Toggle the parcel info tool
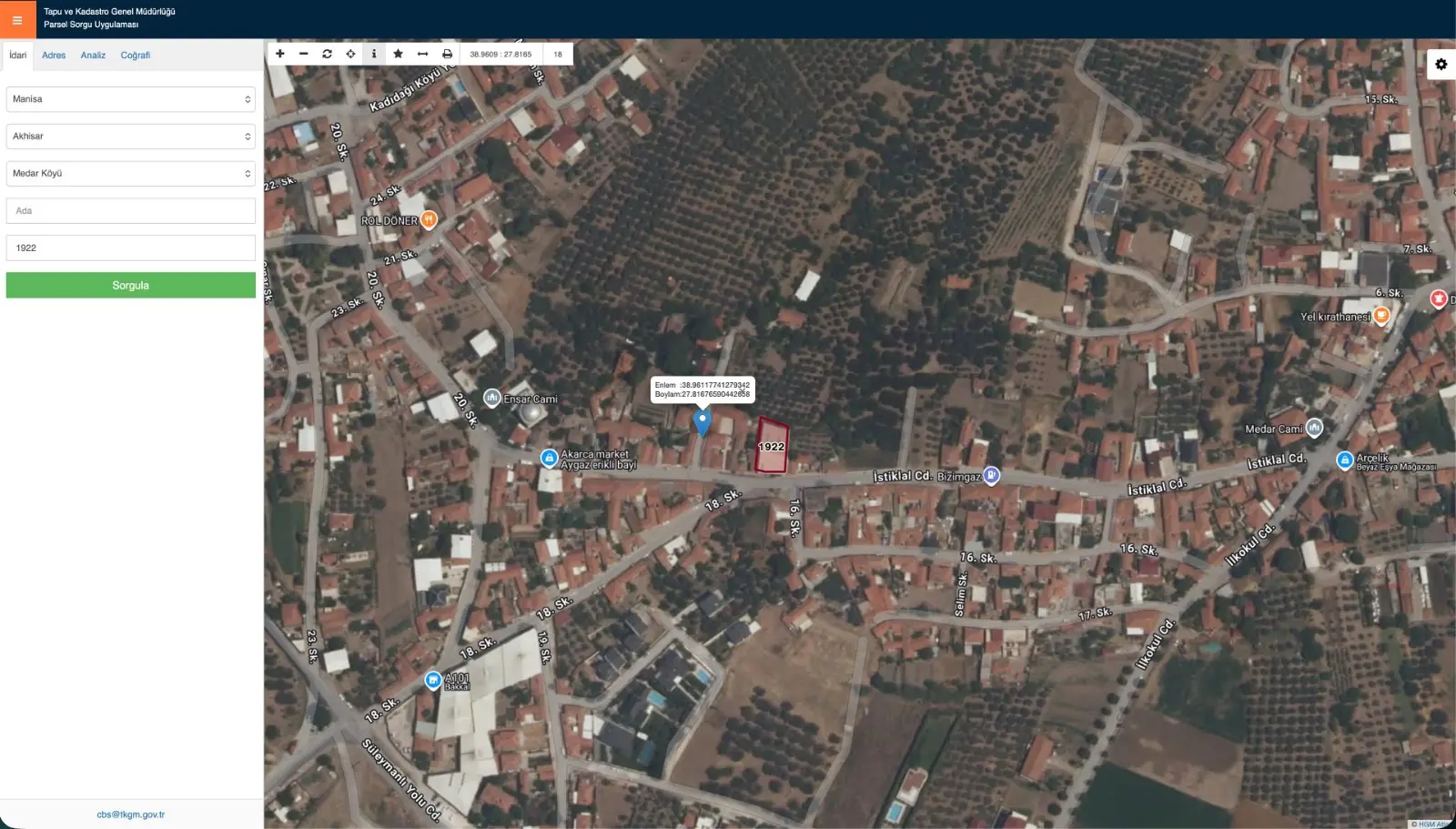Screen dimensions: 1456x829 (374, 54)
